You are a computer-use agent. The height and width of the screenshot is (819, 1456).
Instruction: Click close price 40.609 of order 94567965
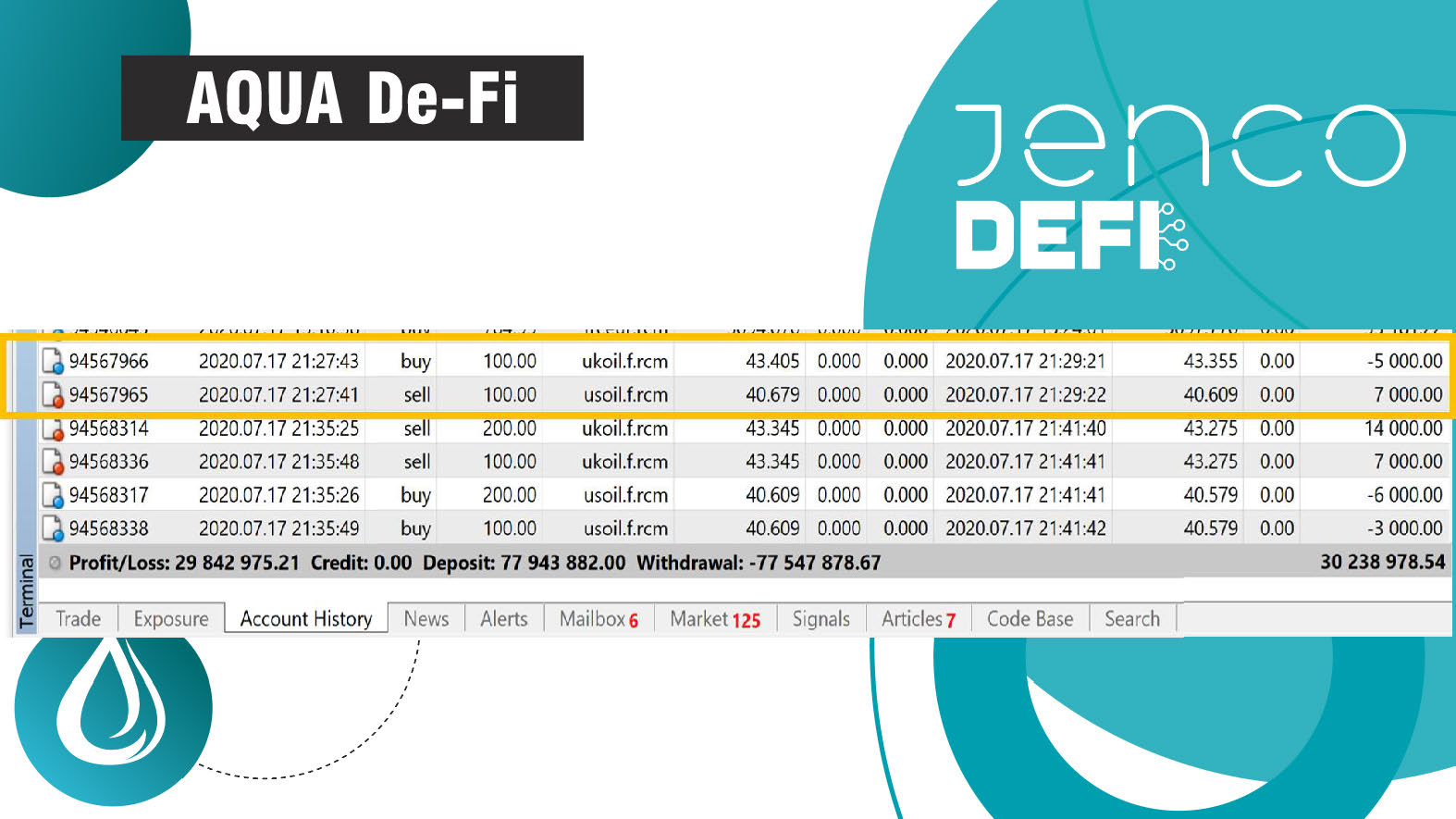(x=1211, y=395)
